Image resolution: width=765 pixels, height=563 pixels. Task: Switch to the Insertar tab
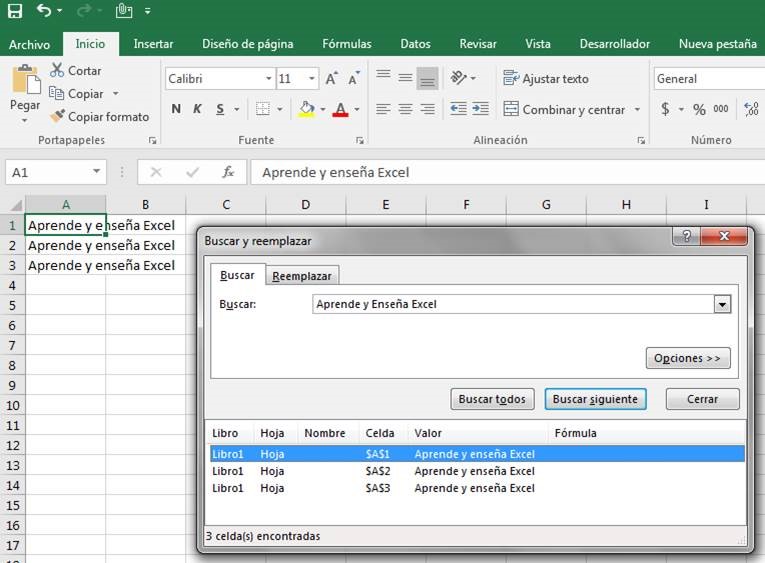pyautogui.click(x=153, y=44)
